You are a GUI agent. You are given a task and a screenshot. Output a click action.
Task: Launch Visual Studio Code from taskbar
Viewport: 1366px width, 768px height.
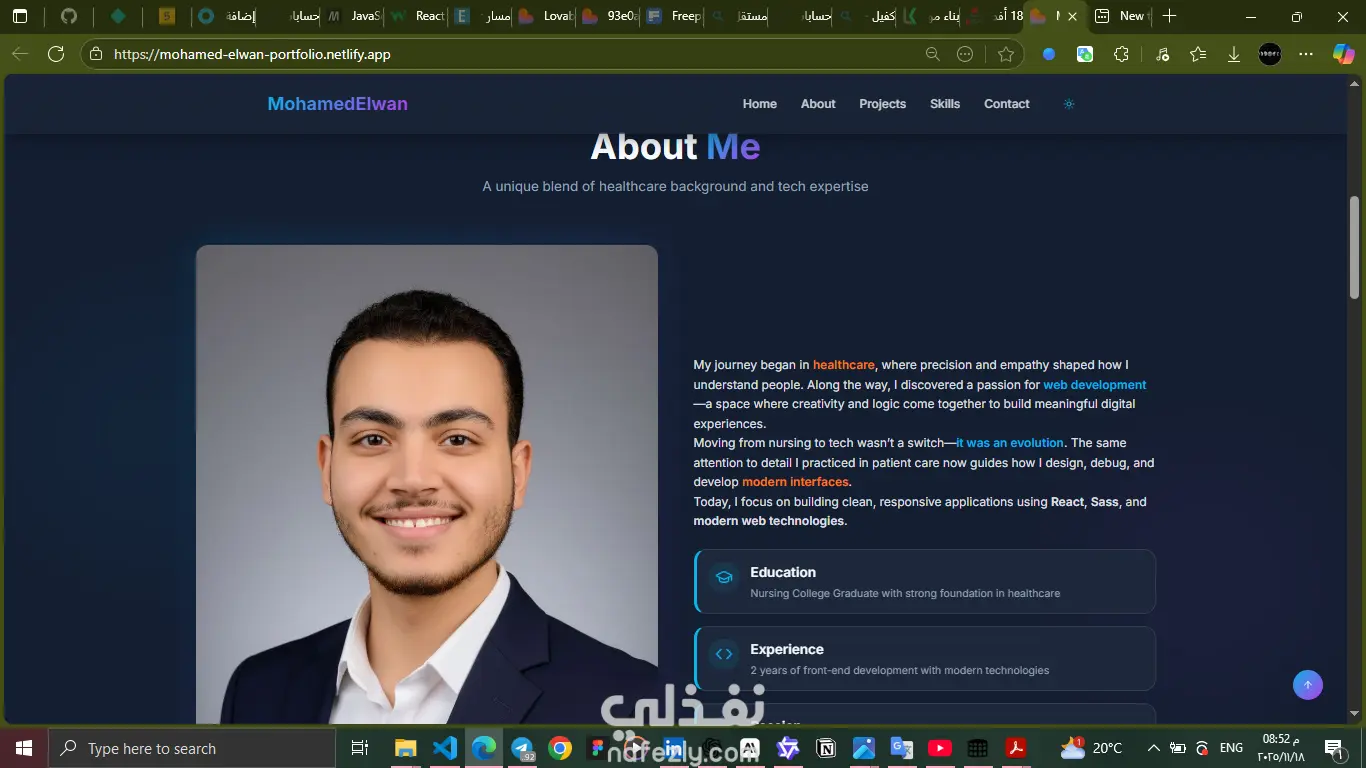pyautogui.click(x=445, y=748)
